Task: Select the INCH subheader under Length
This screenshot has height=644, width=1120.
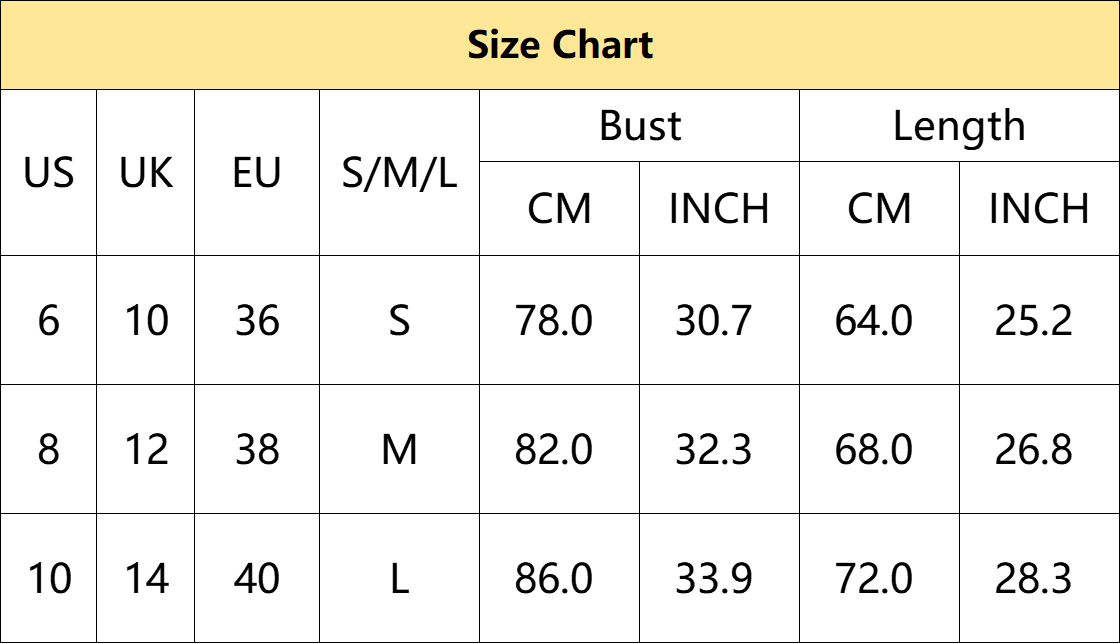Action: coord(1039,208)
